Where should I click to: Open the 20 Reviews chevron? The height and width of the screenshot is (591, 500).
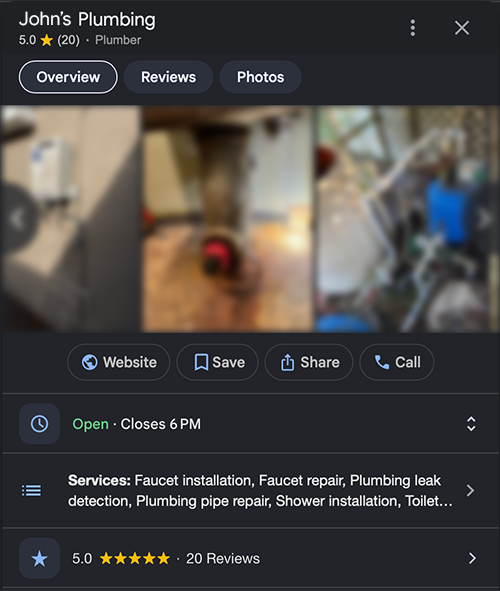(472, 558)
